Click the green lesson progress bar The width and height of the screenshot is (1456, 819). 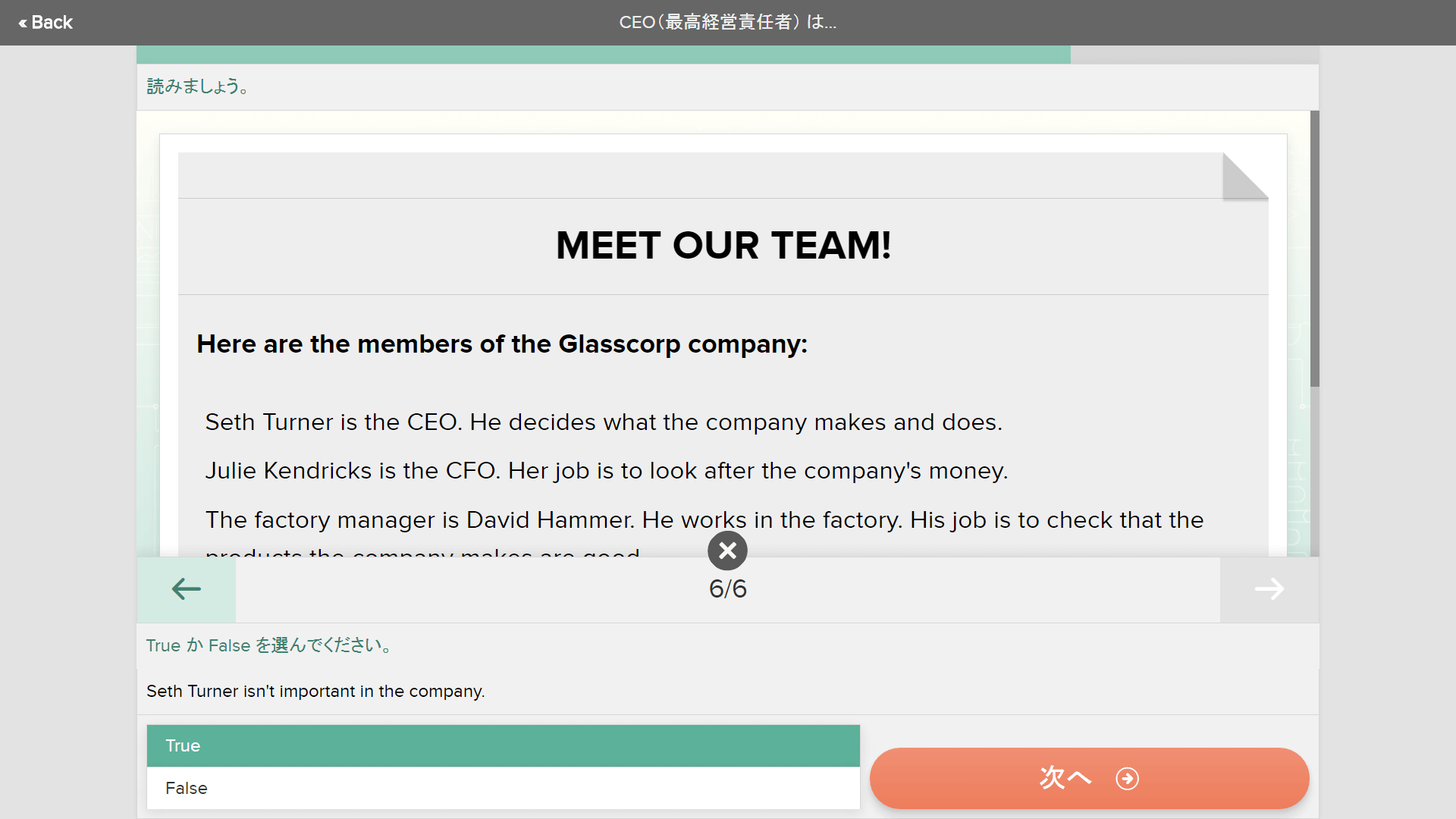click(604, 55)
